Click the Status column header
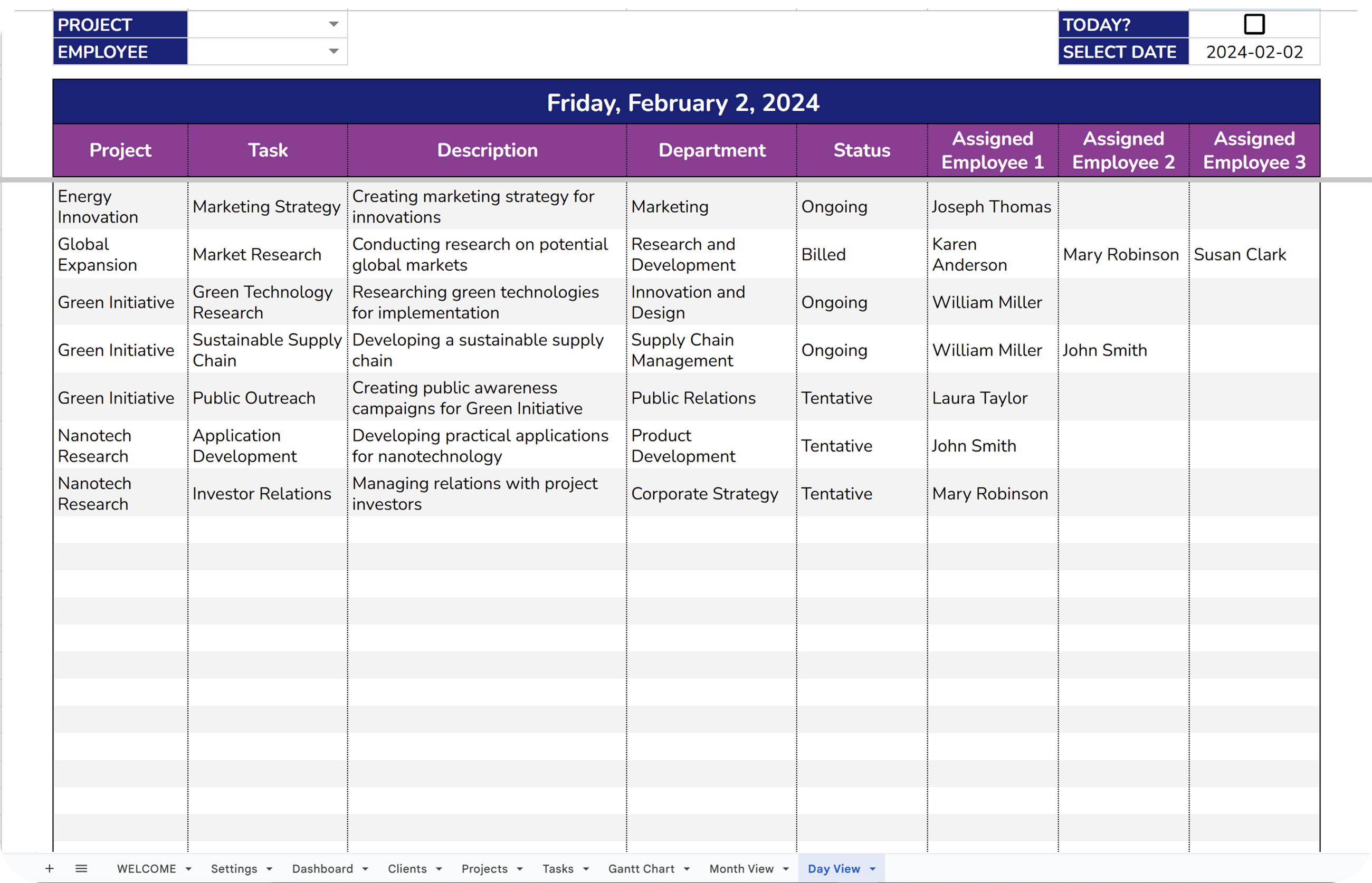The width and height of the screenshot is (1372, 883). tap(861, 150)
